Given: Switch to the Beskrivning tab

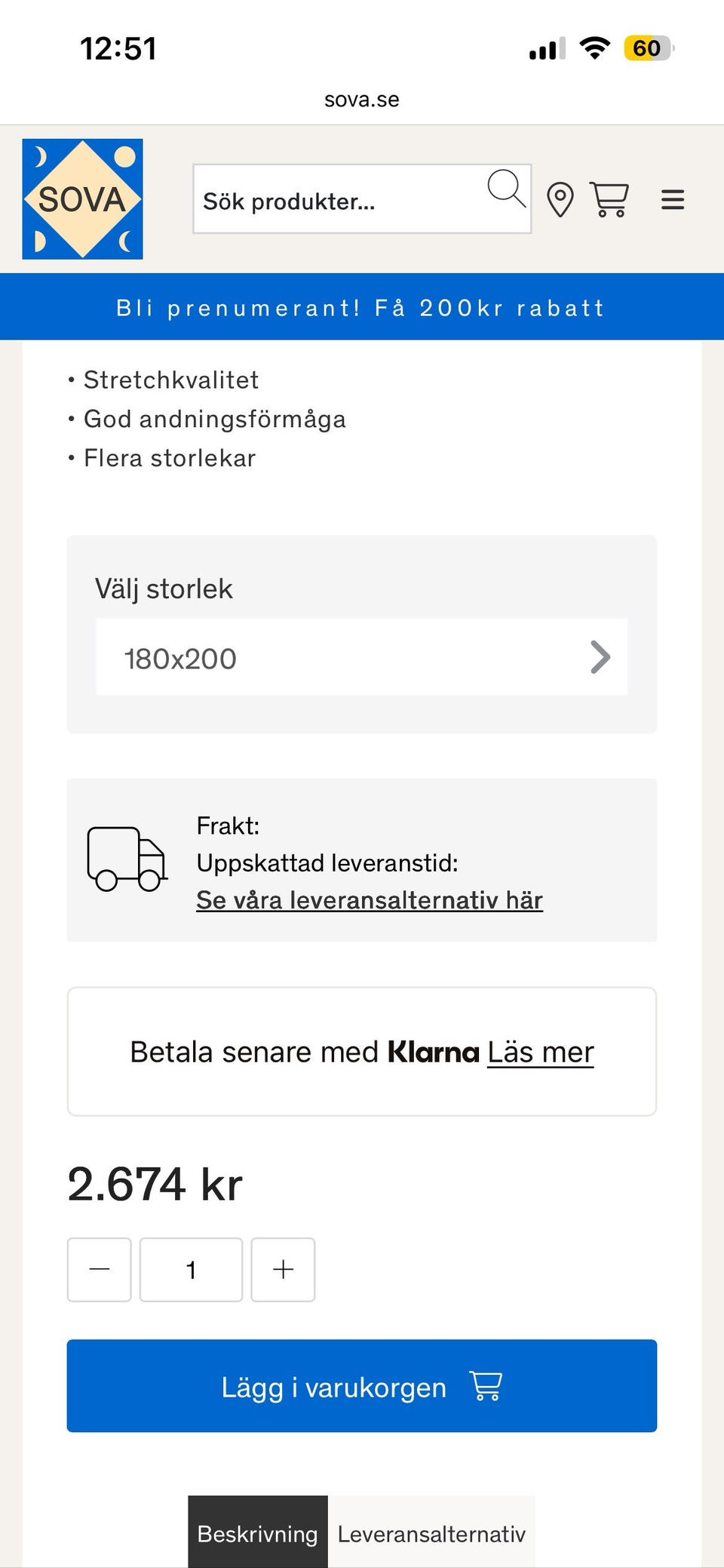Looking at the screenshot, I should 257,1533.
